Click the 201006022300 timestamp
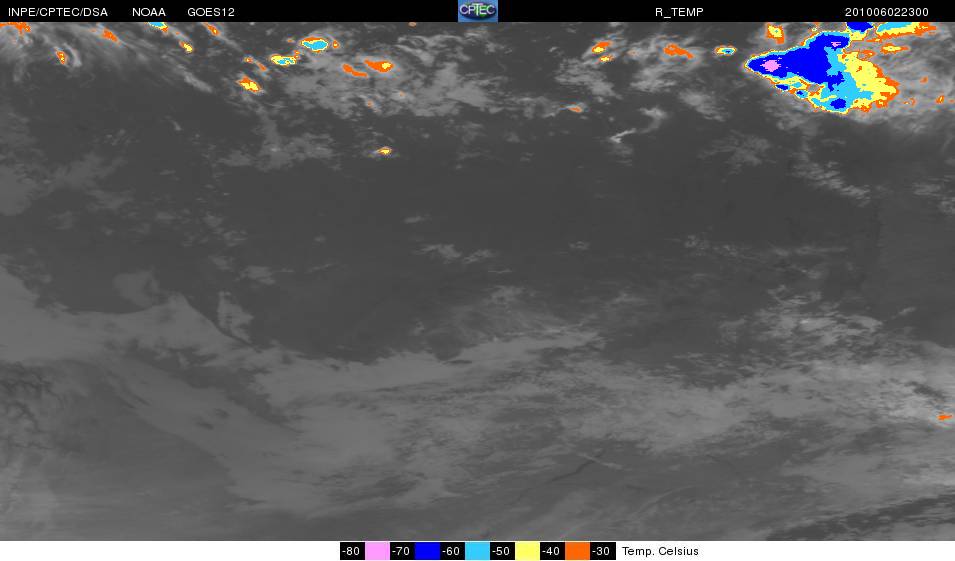This screenshot has height=561, width=955. click(887, 12)
